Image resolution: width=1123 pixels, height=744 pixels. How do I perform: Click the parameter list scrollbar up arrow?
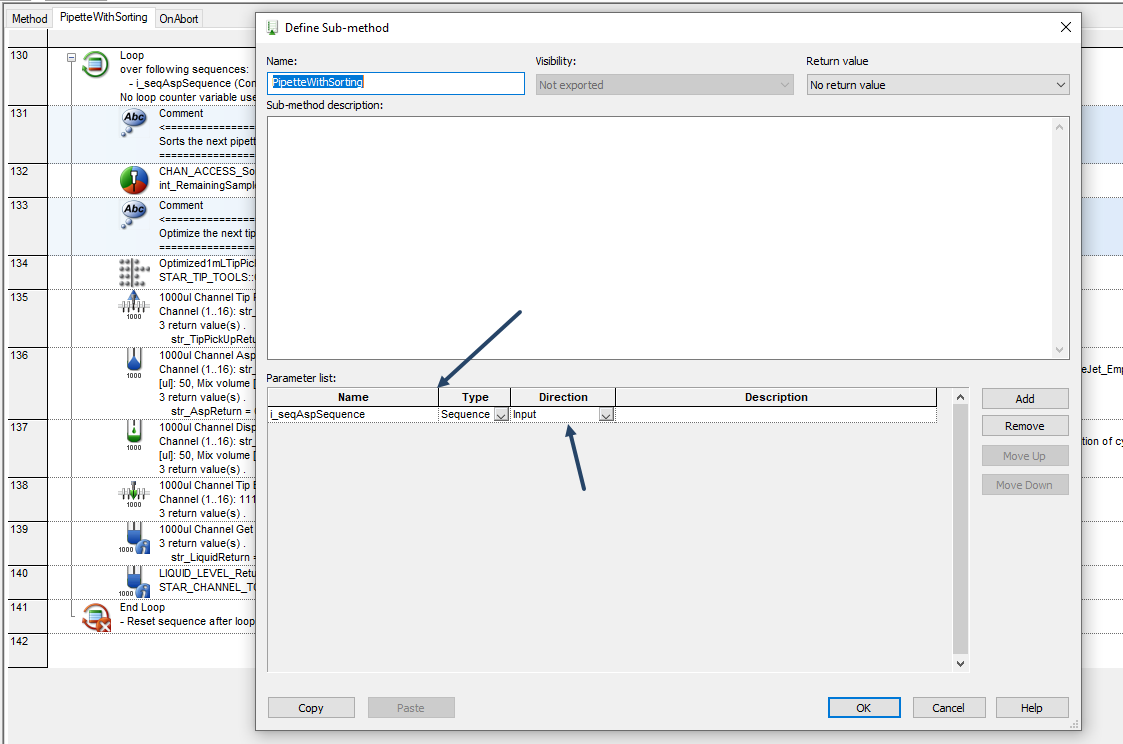coord(960,397)
